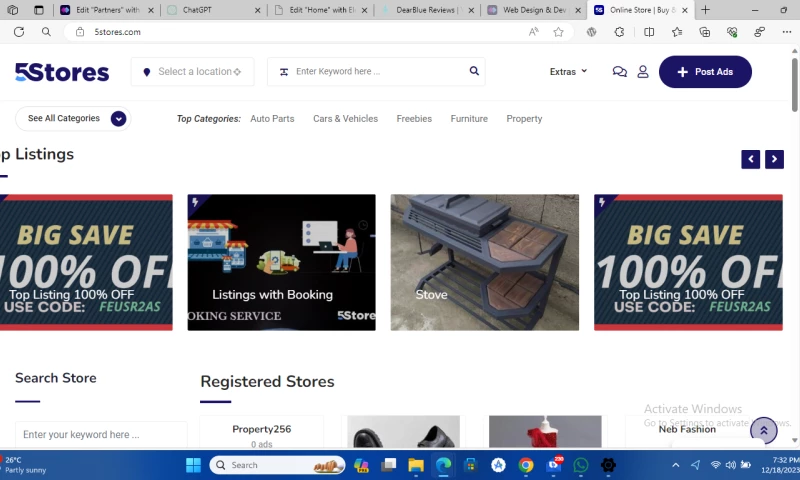
Task: Open Furniture category
Action: click(469, 118)
